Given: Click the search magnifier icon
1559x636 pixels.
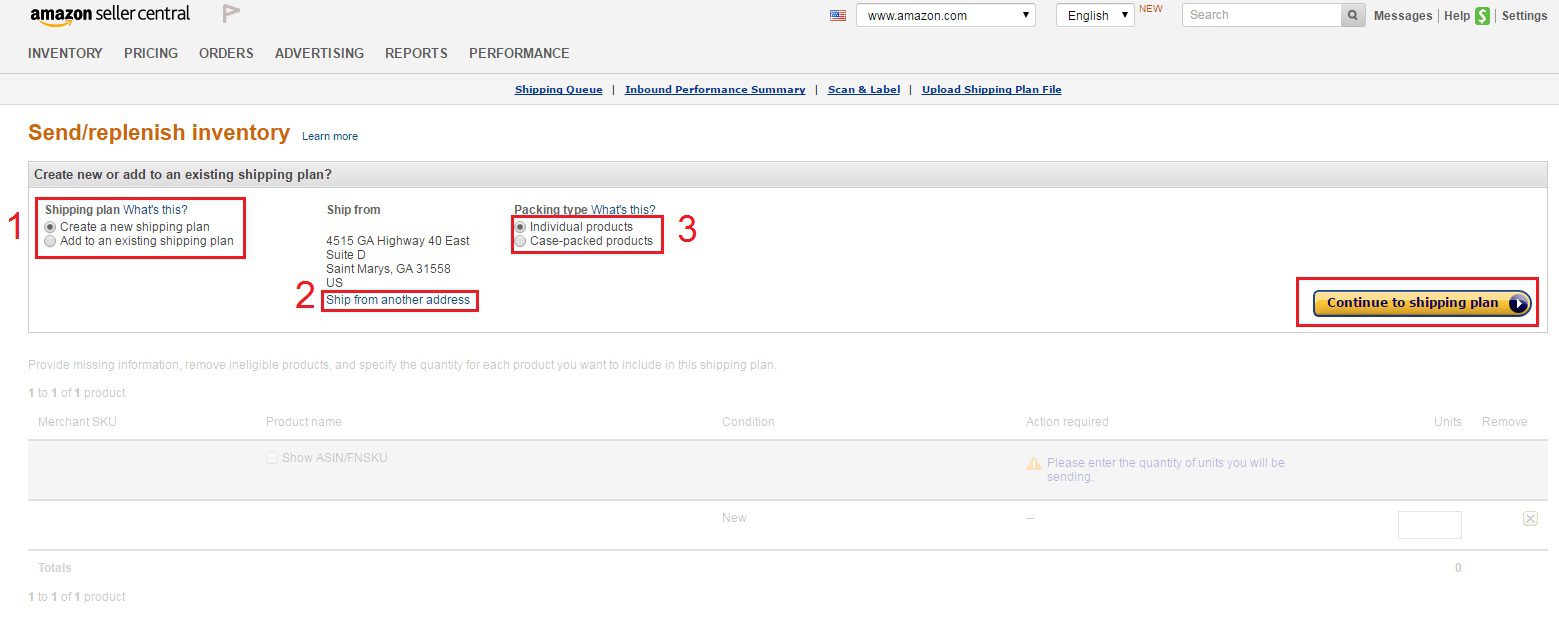Looking at the screenshot, I should pos(1353,15).
